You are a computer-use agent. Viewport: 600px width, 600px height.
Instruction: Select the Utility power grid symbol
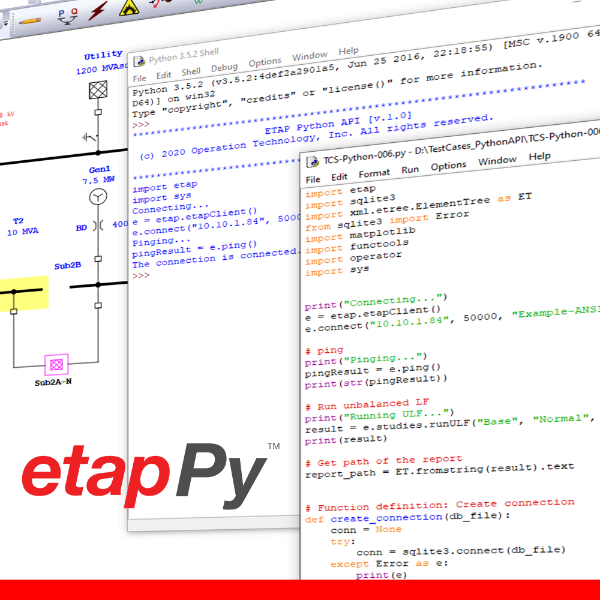point(97,90)
